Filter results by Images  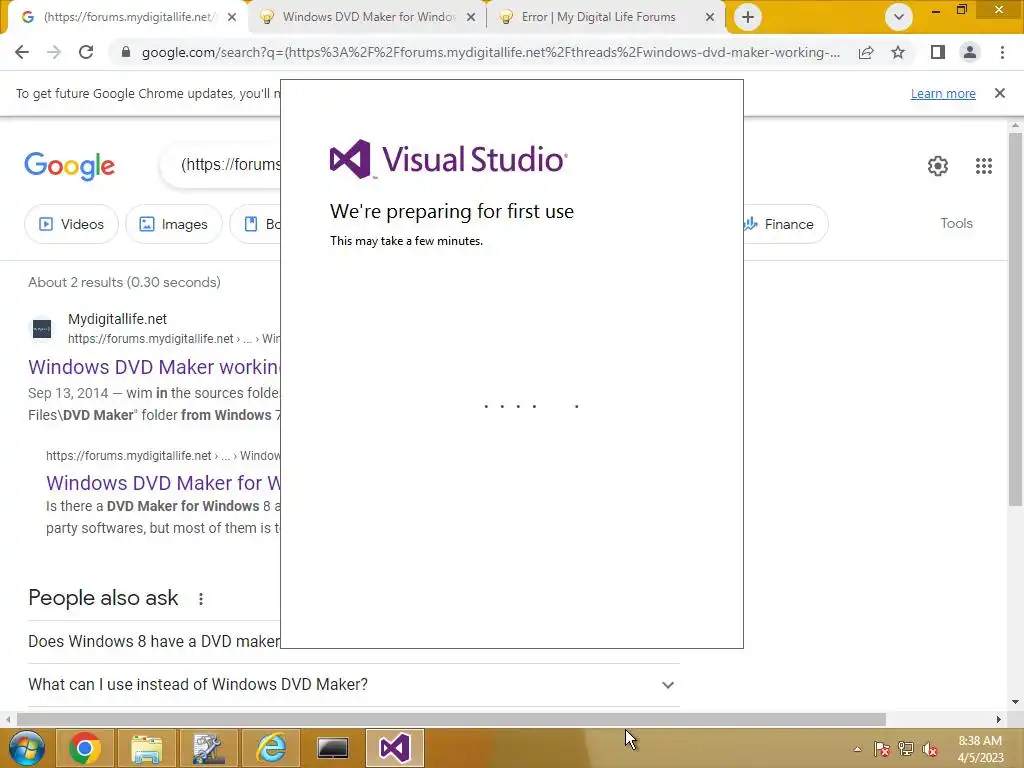click(174, 224)
